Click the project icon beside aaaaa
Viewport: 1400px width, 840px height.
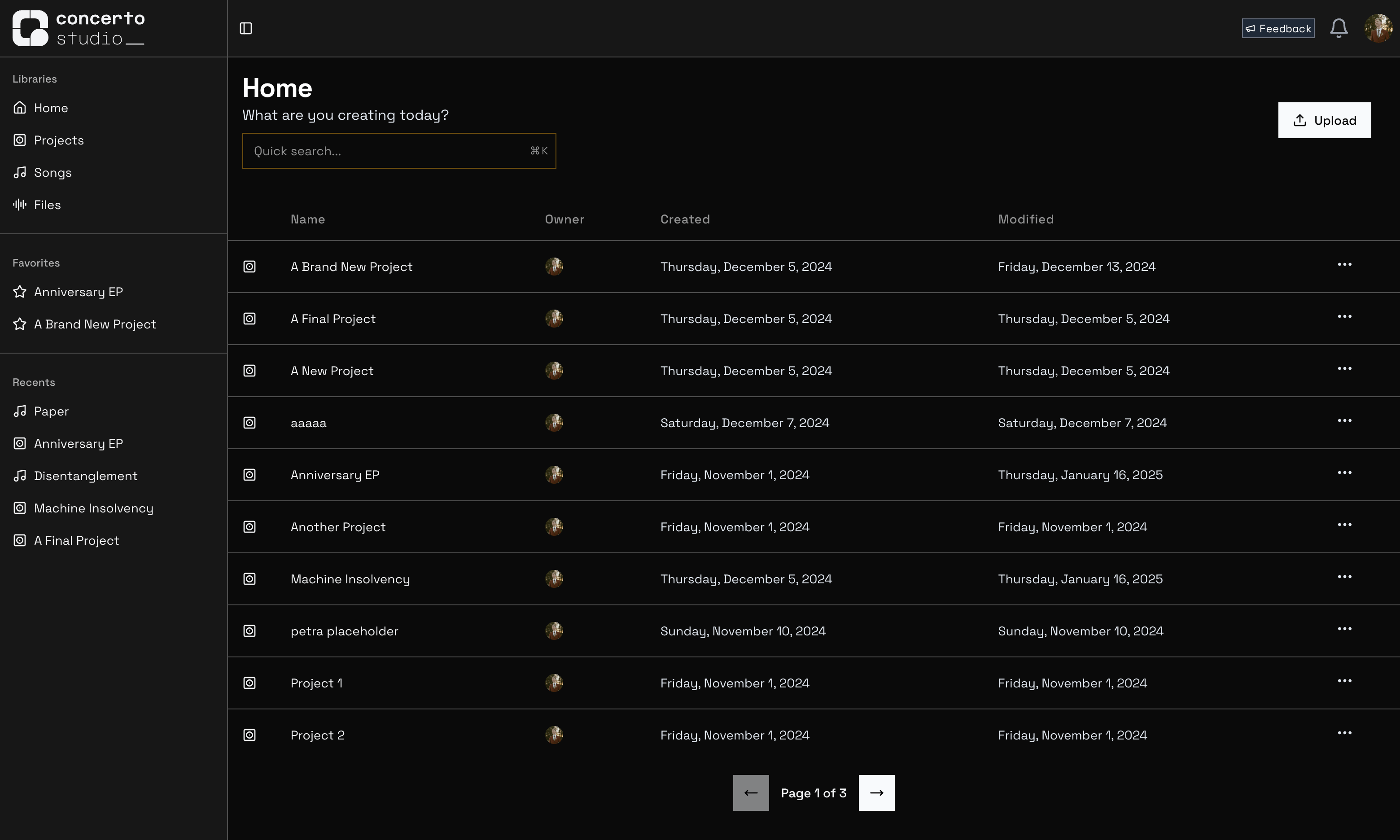point(249,423)
